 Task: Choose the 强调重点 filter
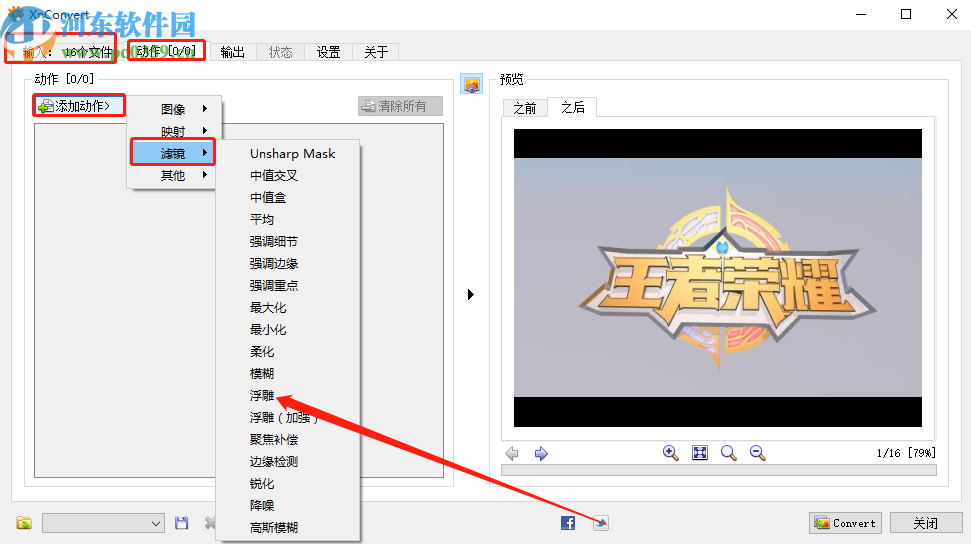(274, 286)
